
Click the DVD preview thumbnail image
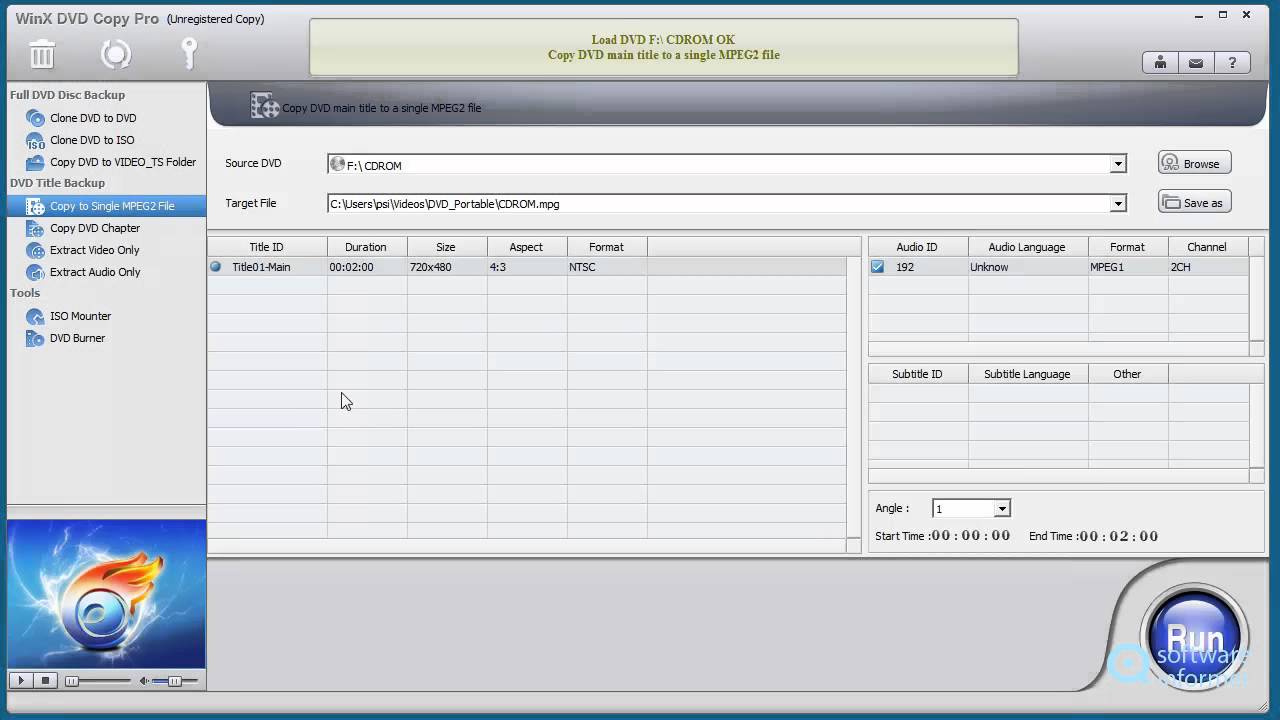pos(106,594)
